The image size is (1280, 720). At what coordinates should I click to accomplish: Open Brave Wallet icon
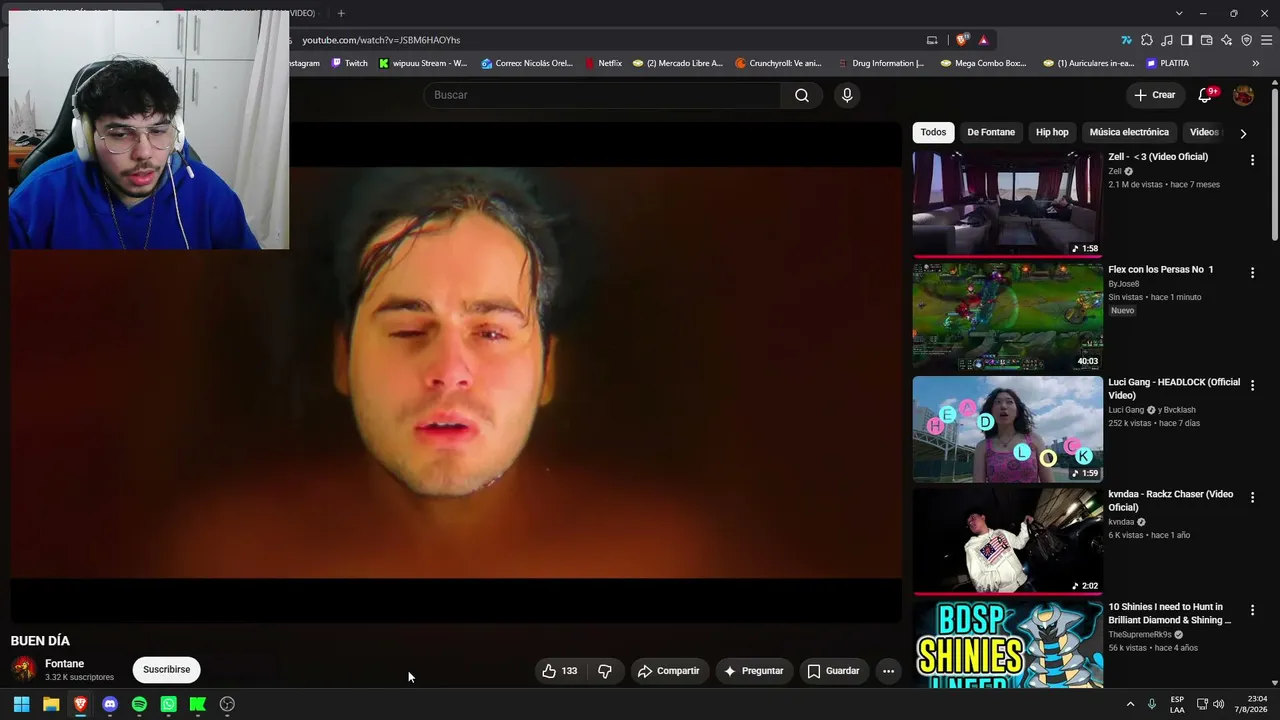(x=1206, y=40)
